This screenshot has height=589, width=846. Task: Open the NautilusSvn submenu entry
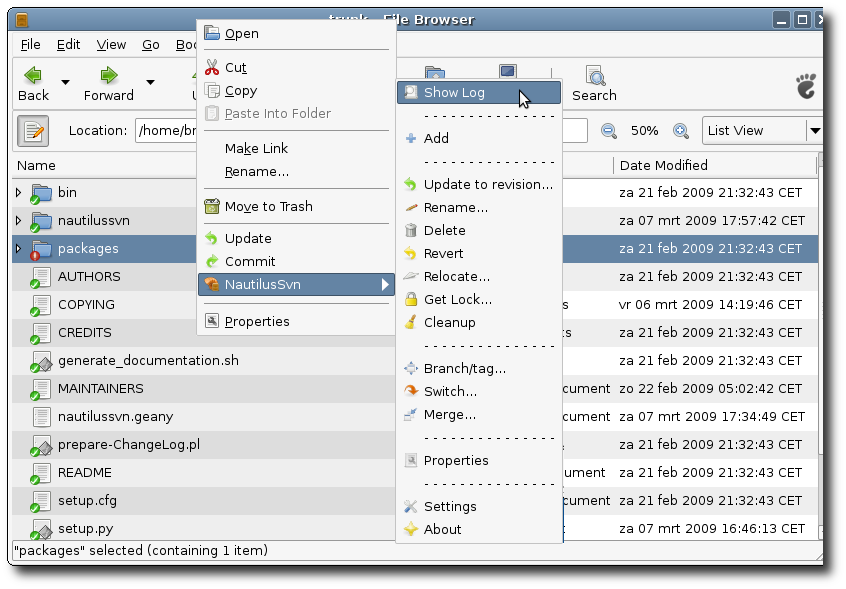pos(296,285)
